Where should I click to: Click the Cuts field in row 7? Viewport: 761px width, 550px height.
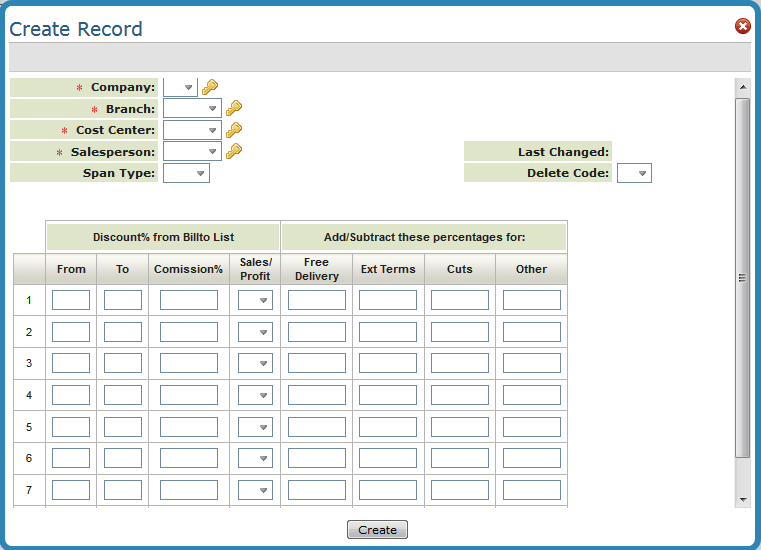click(460, 490)
